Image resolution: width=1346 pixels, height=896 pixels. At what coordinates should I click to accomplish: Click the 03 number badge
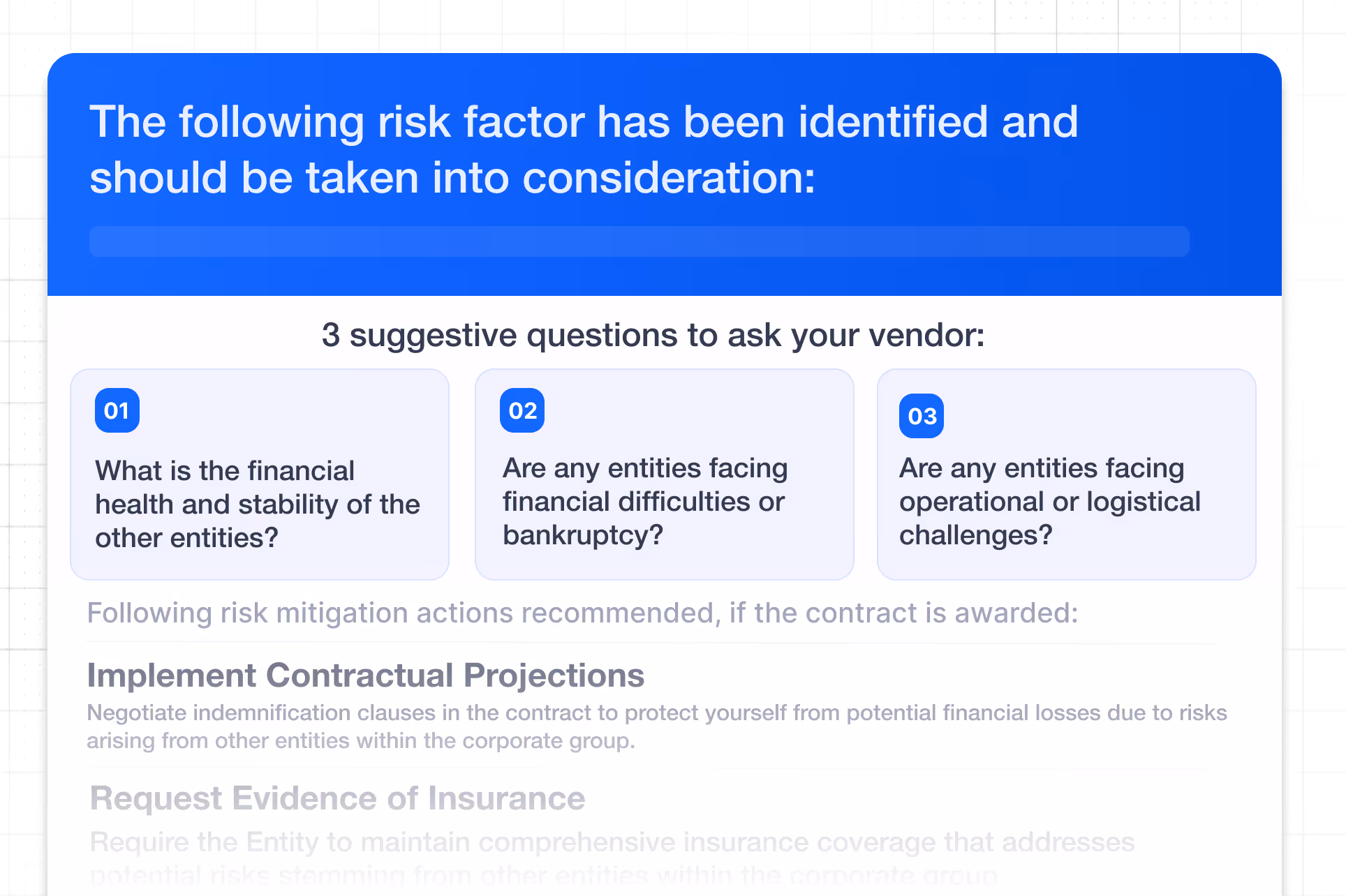922,416
